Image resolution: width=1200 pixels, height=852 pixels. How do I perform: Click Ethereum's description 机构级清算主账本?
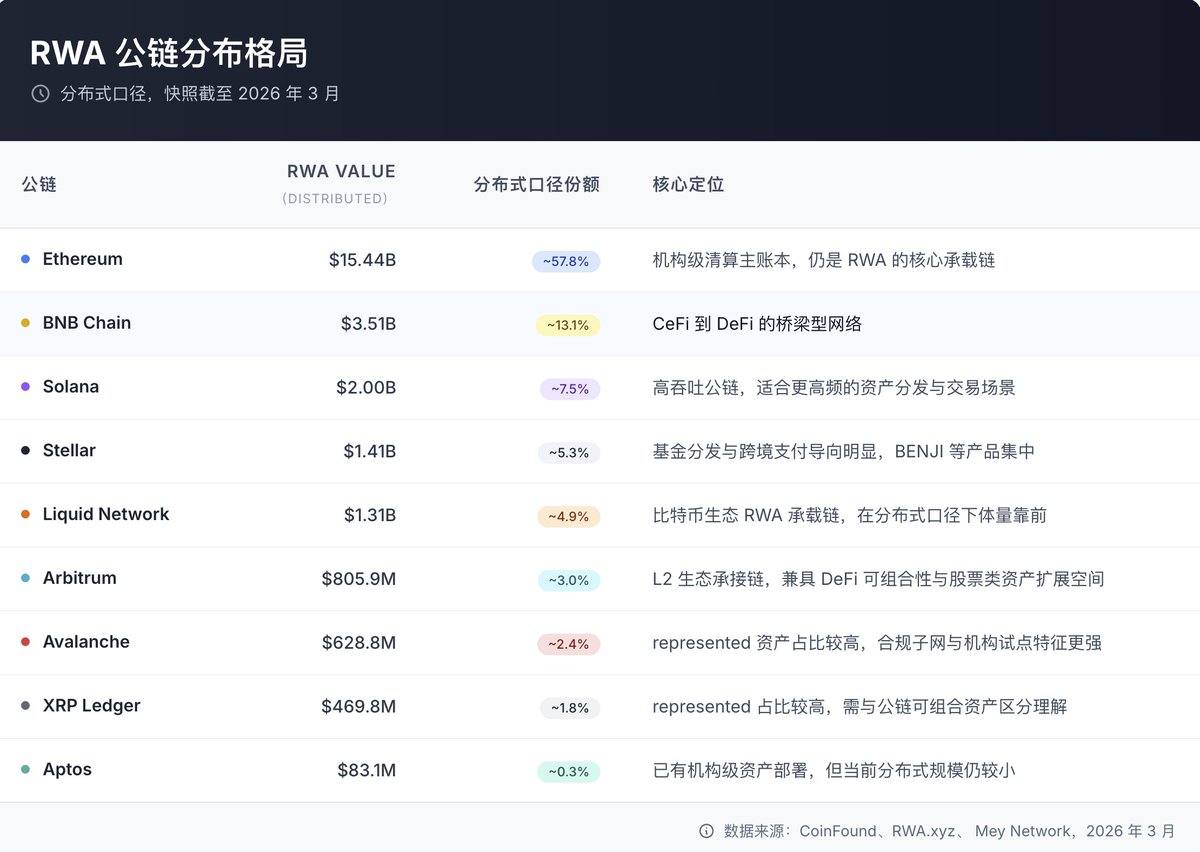point(824,260)
